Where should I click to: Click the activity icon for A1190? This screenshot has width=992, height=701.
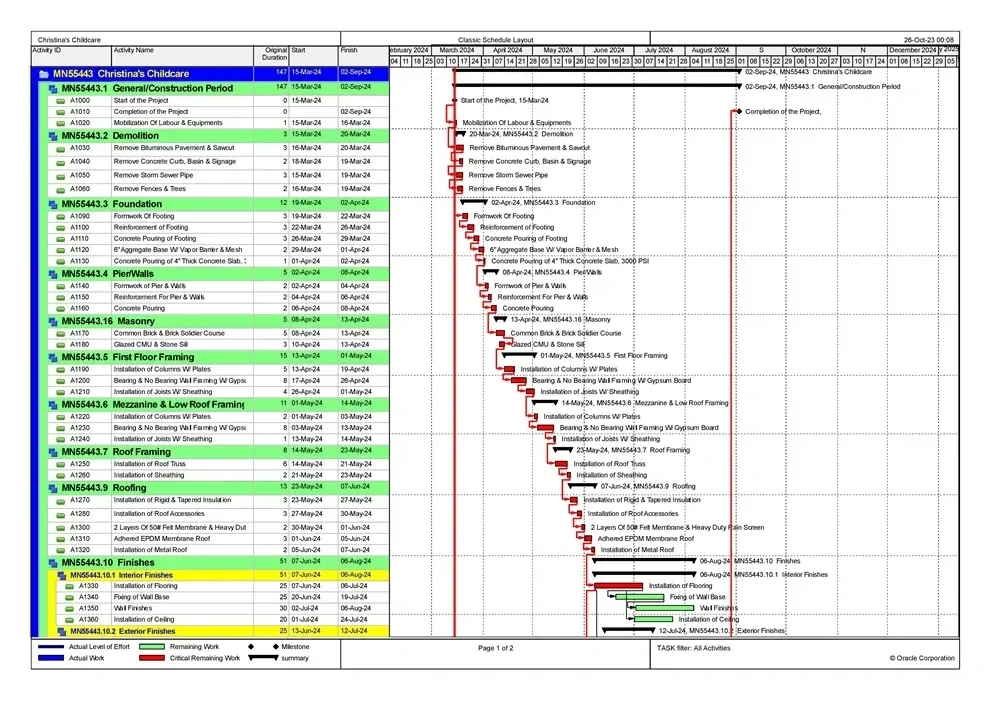tap(61, 369)
